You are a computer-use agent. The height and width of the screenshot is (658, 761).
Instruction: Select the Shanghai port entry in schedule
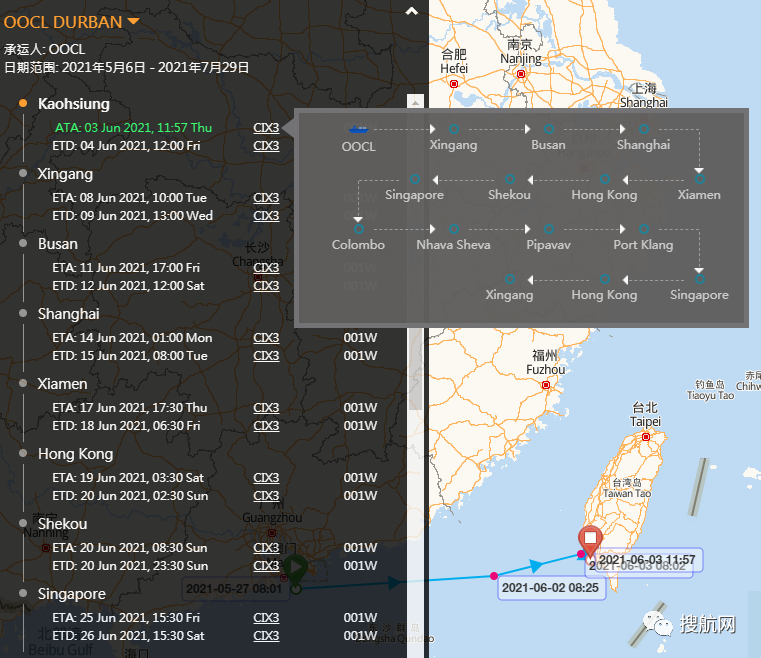(x=69, y=314)
